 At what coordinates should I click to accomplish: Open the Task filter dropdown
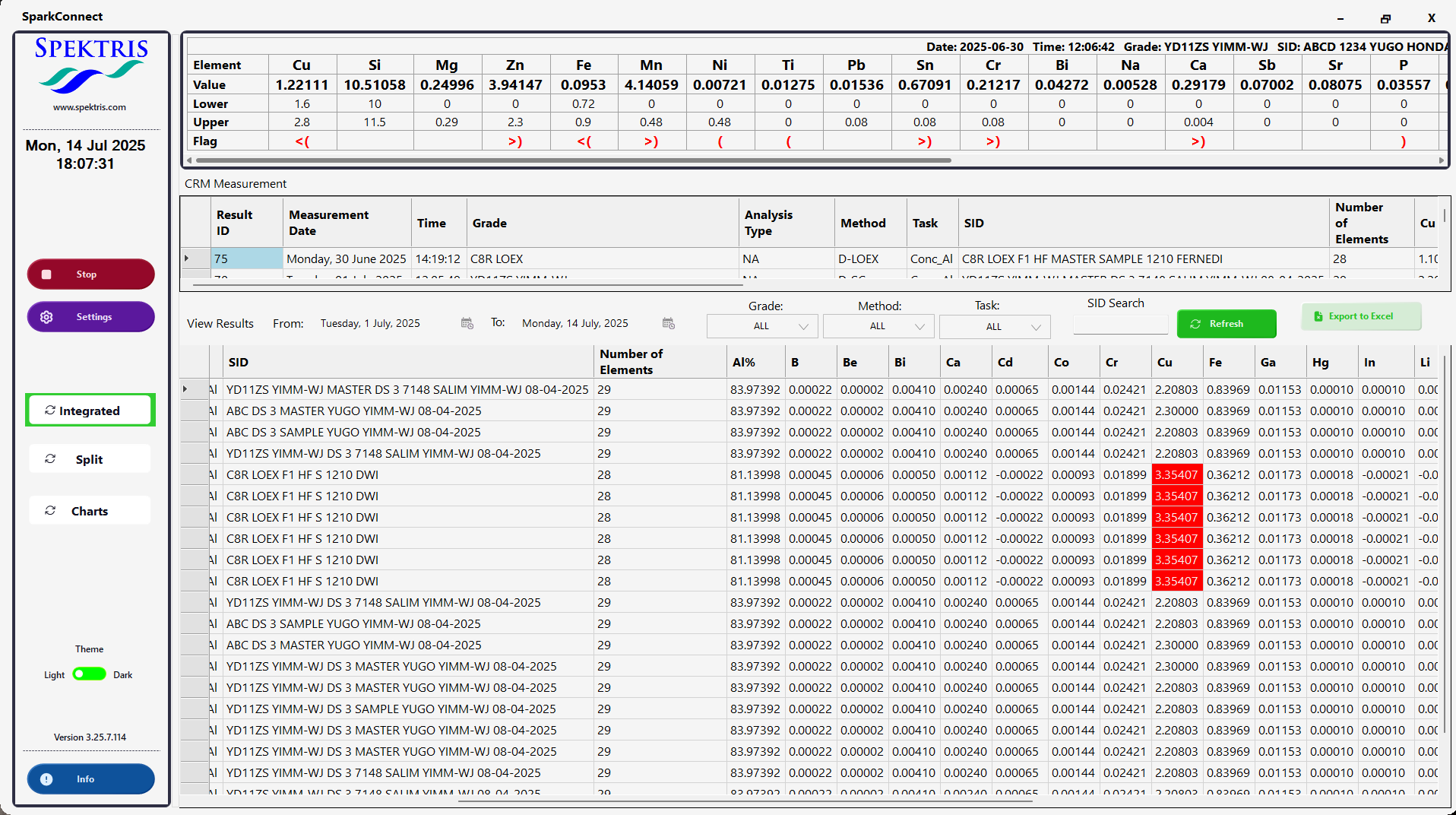pos(995,326)
